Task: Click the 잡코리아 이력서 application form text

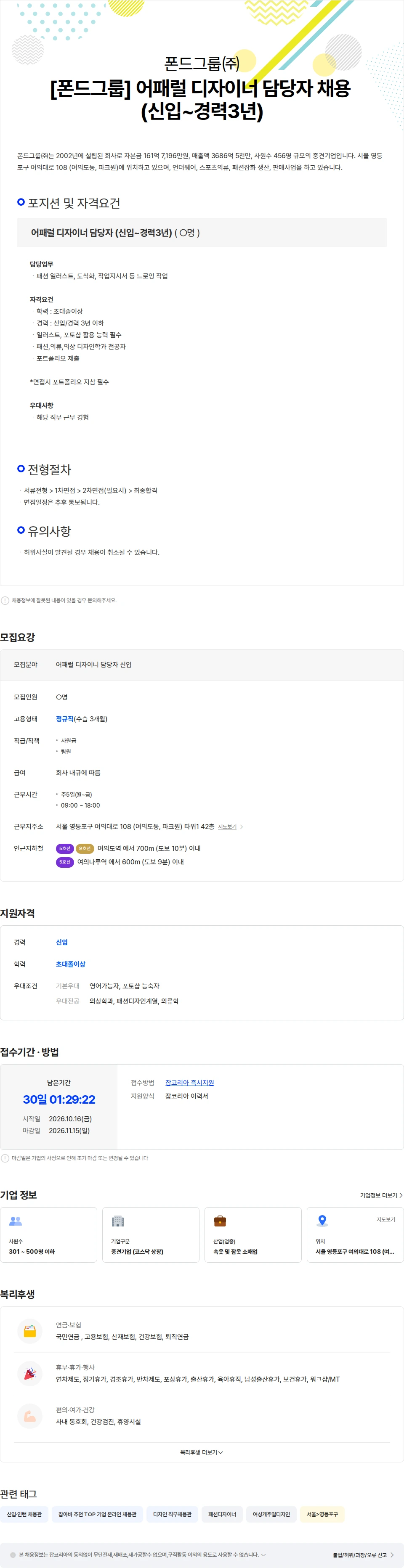Action: [186, 1096]
